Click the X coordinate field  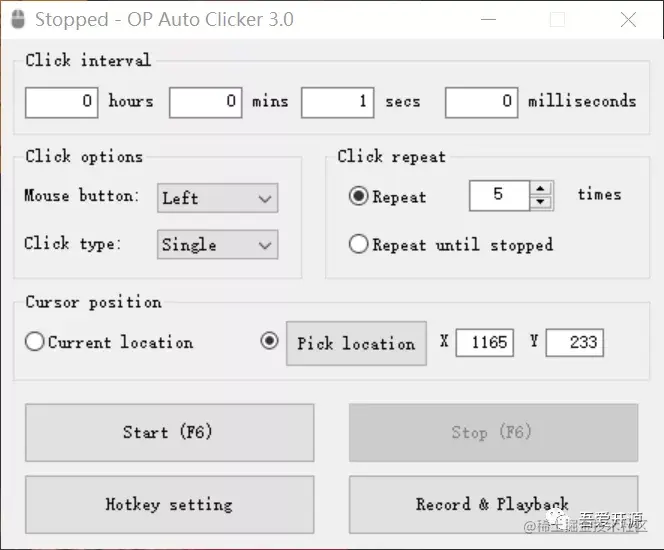point(485,343)
